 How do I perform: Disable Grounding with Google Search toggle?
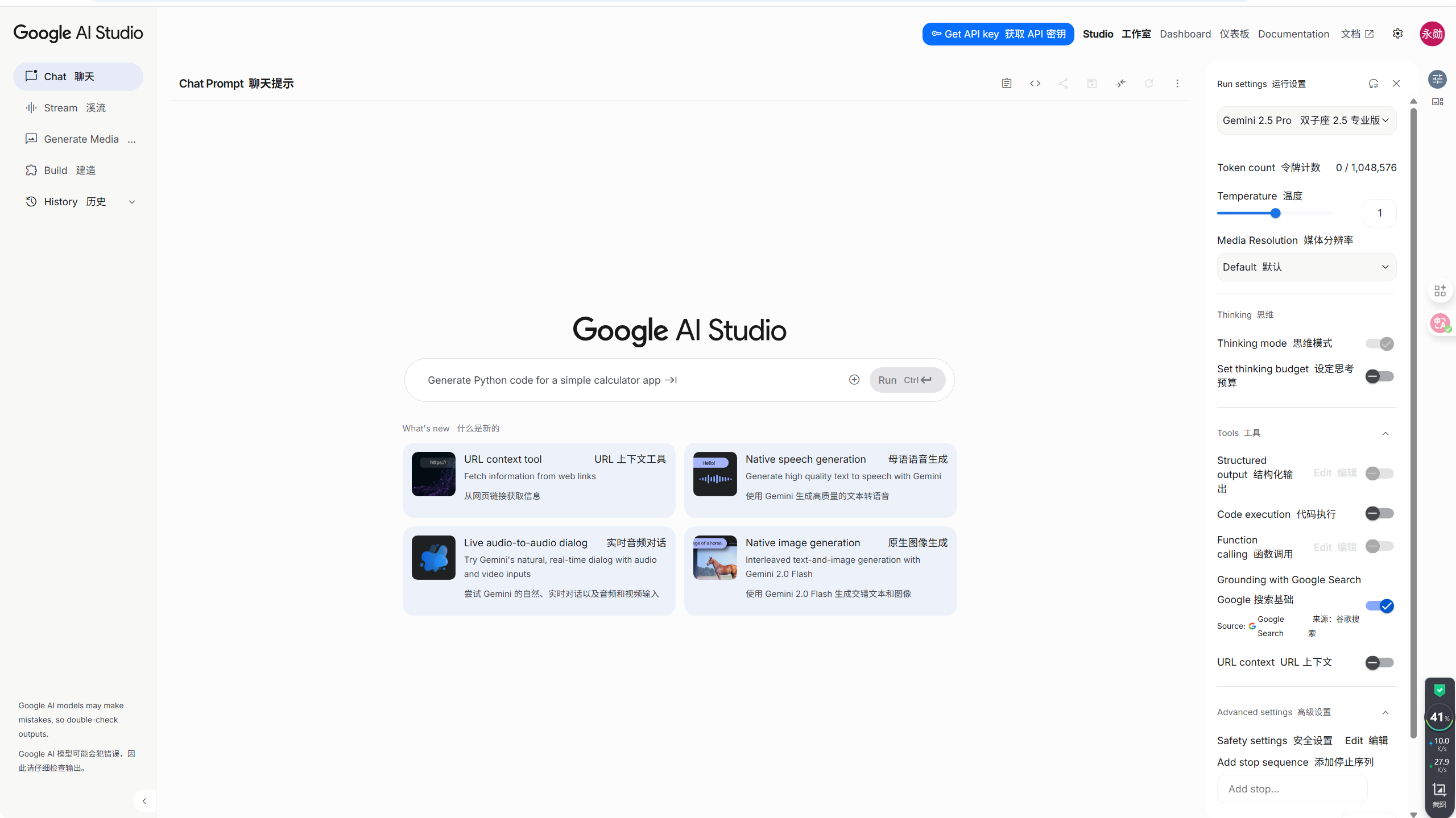[1379, 606]
